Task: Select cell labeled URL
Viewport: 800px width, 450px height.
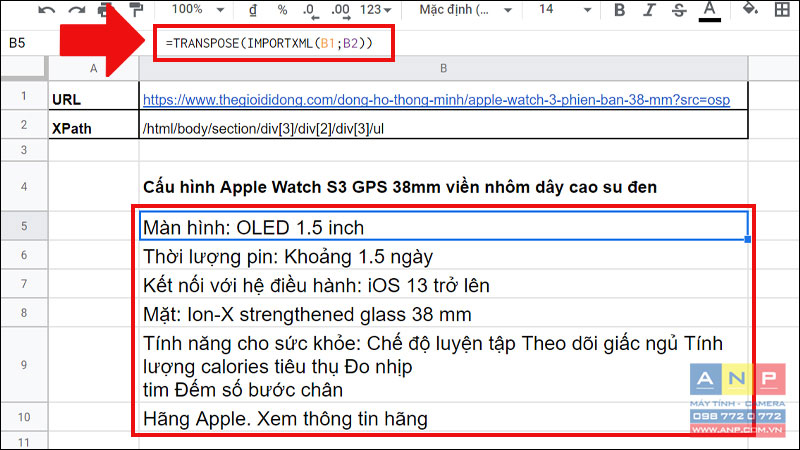Action: (x=93, y=97)
